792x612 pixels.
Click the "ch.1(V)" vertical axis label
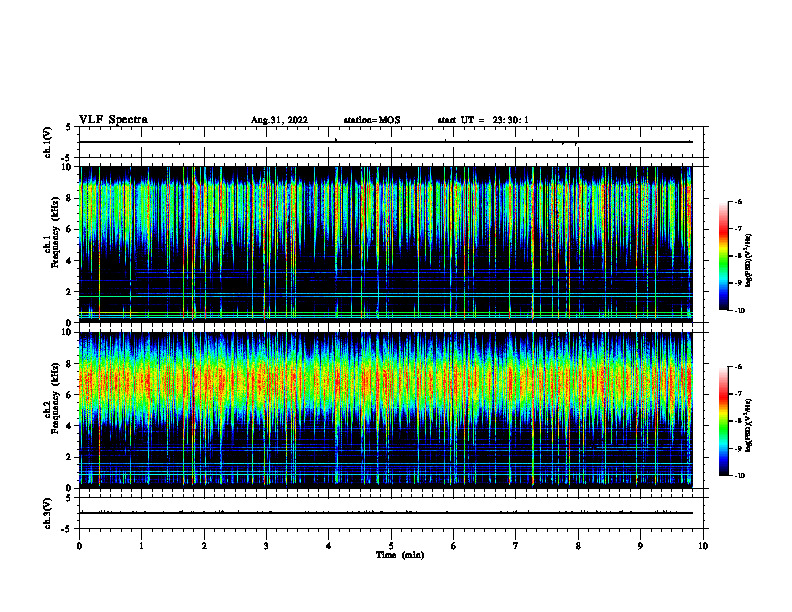(x=48, y=142)
